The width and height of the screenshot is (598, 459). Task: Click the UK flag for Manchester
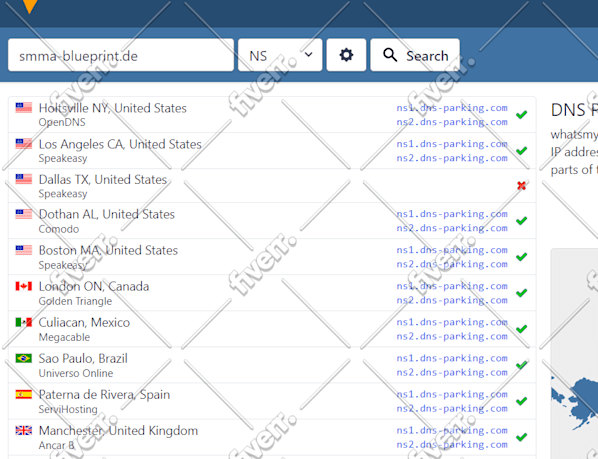tap(24, 430)
